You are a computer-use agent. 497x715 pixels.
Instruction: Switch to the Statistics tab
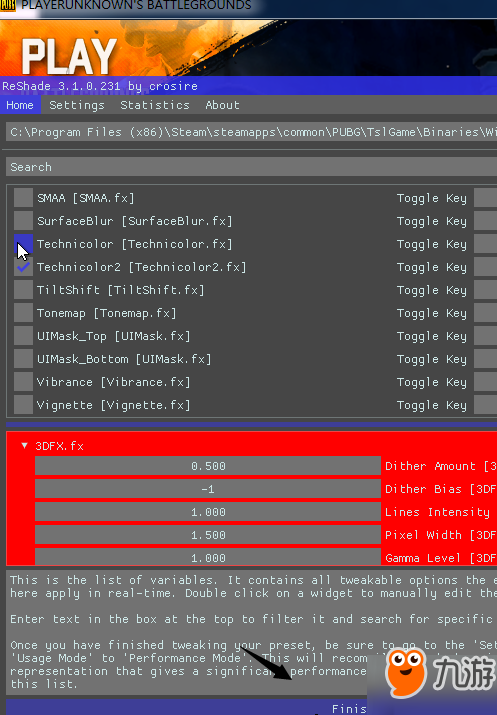[x=155, y=105]
